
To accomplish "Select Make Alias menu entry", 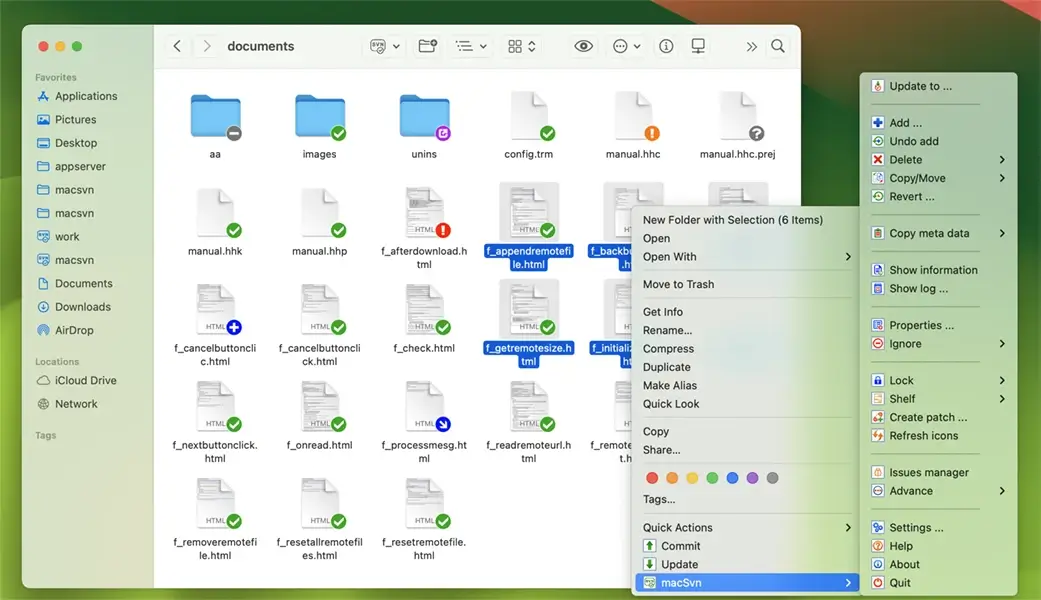I will tap(670, 386).
